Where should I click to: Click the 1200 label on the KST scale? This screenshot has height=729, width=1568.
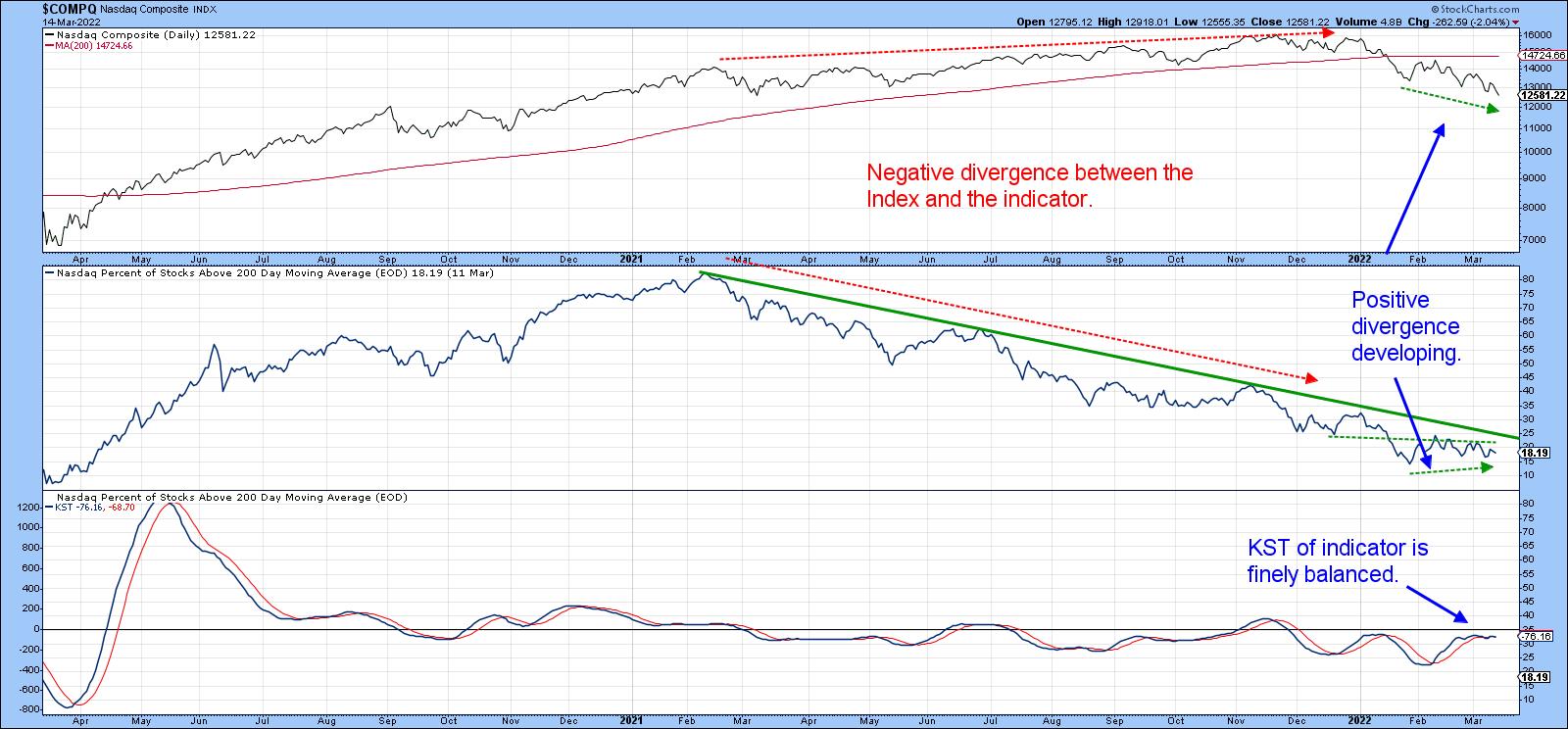tap(26, 507)
